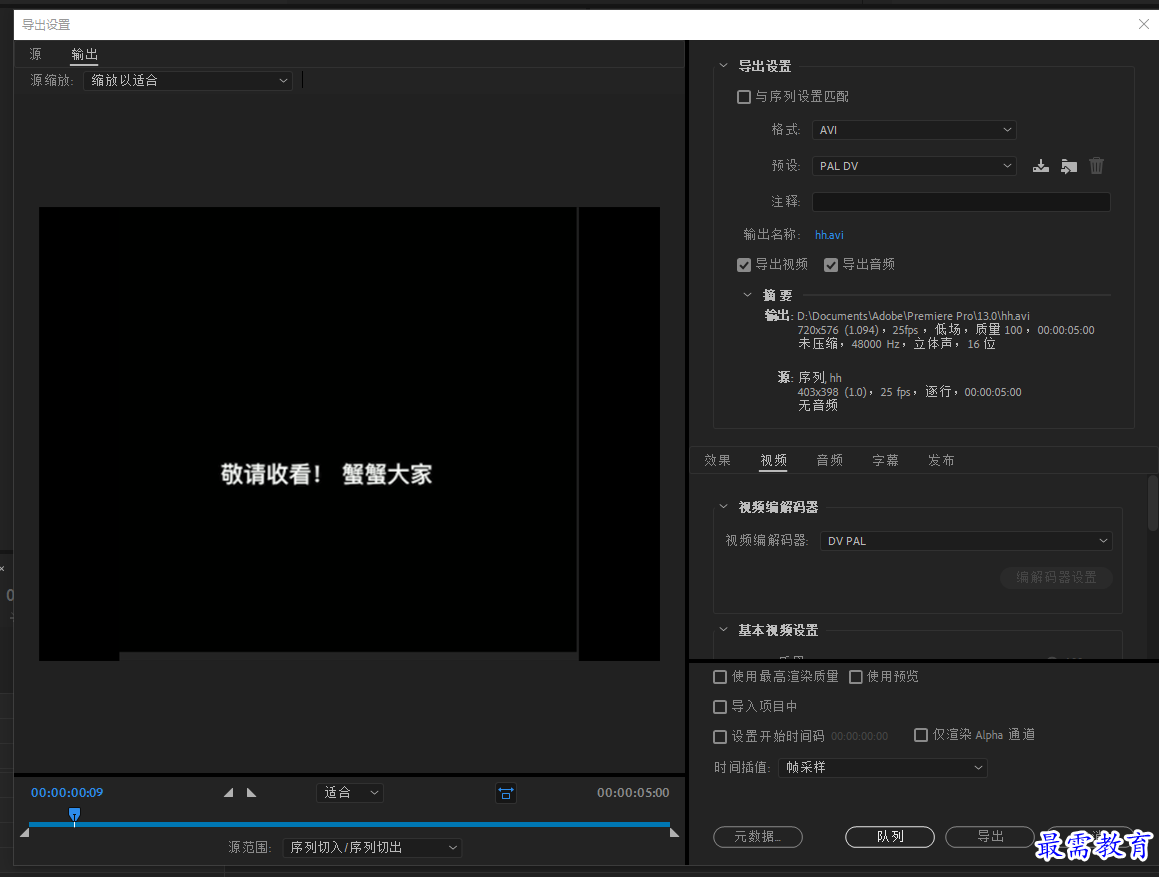1159x877 pixels.
Task: Enable use maximum render quality
Action: point(720,677)
